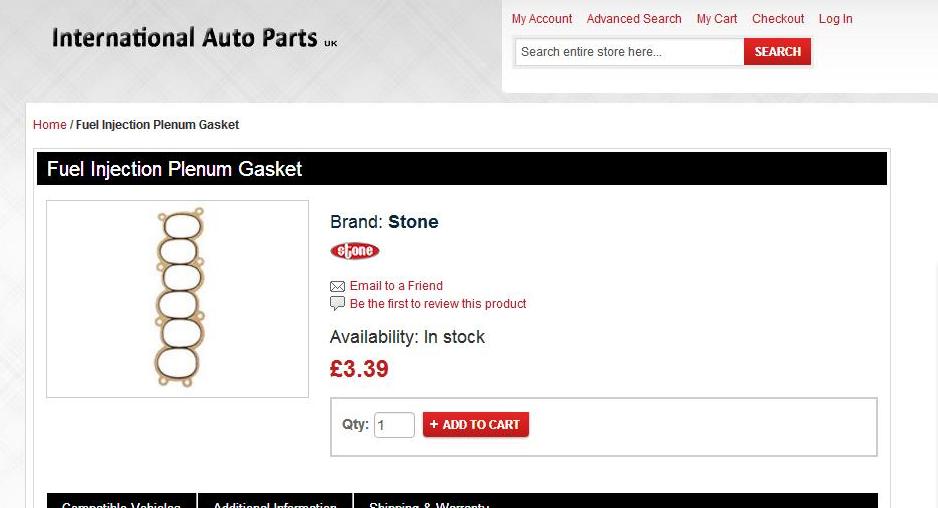
Task: Click the Log In link
Action: 835,19
